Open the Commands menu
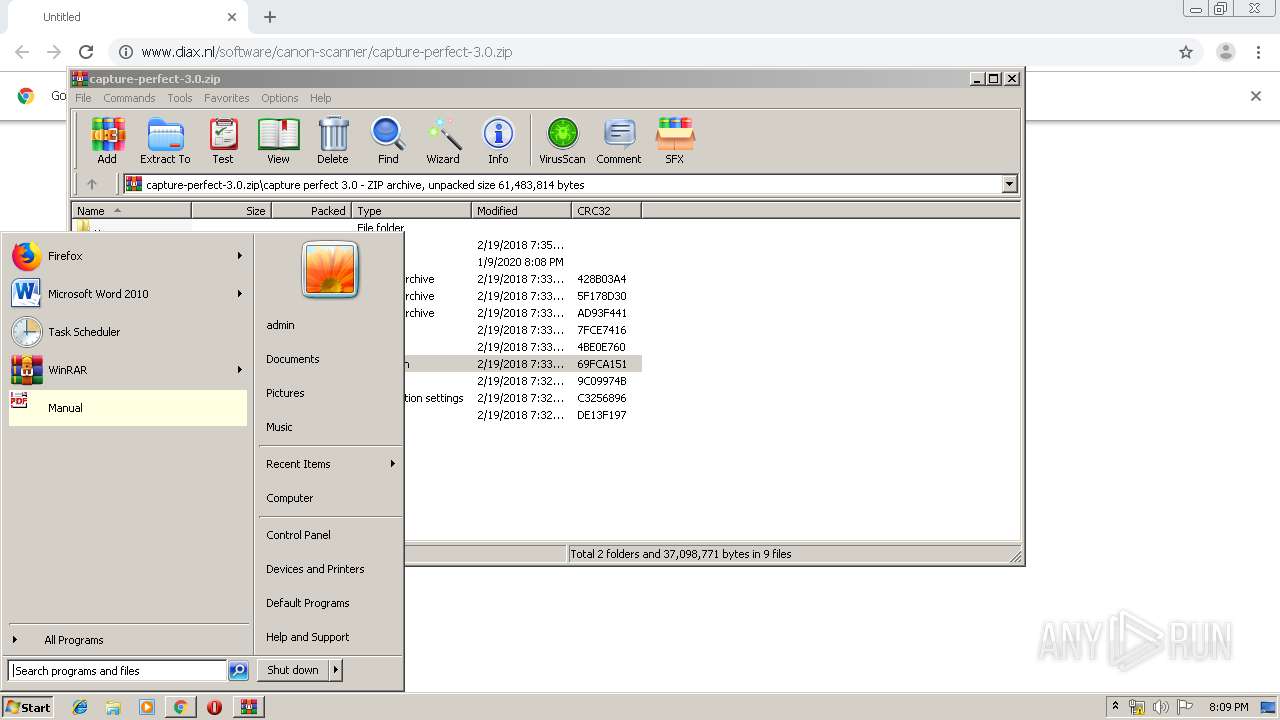 click(x=129, y=98)
